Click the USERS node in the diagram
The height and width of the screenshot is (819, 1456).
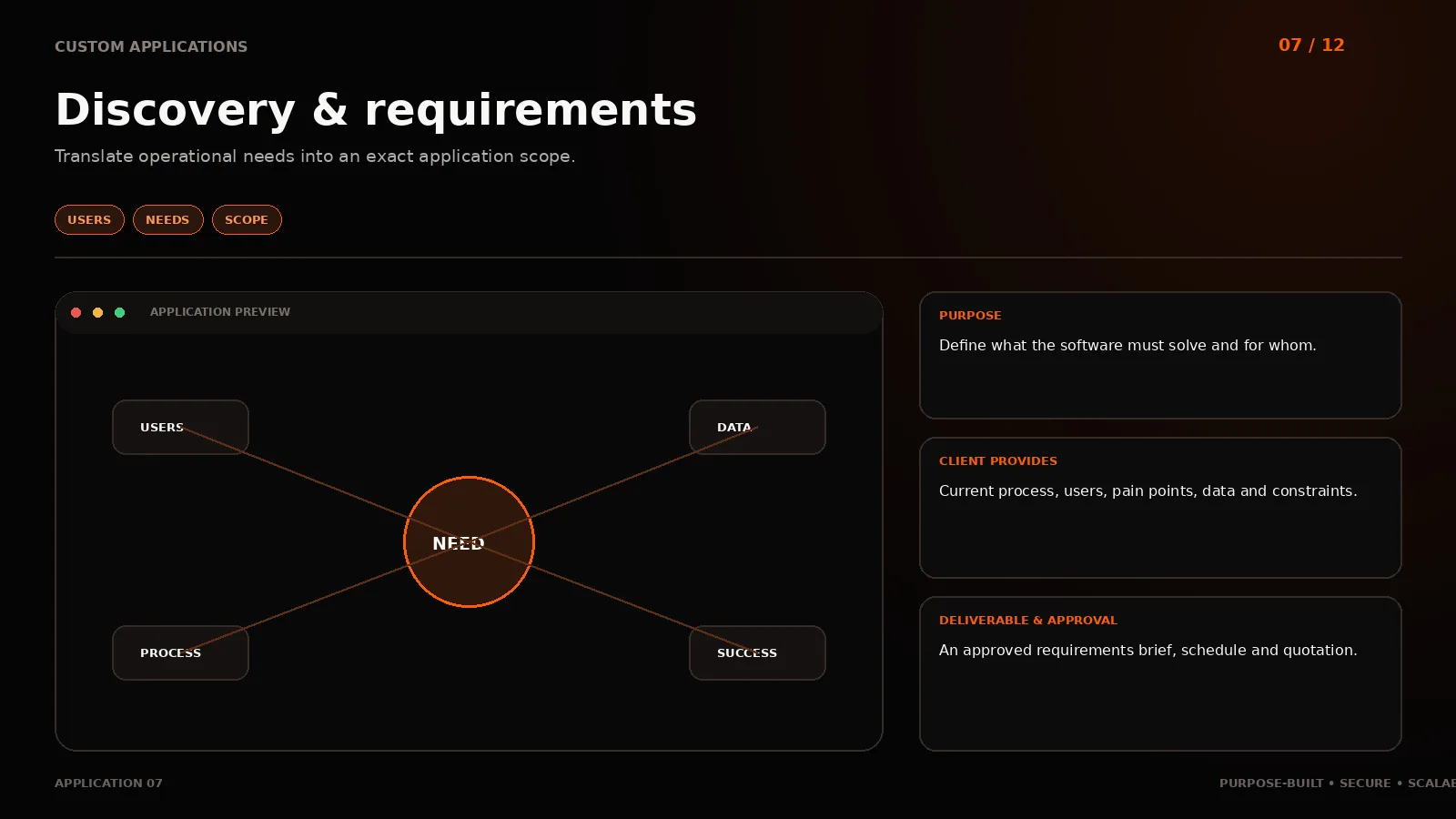coord(180,427)
